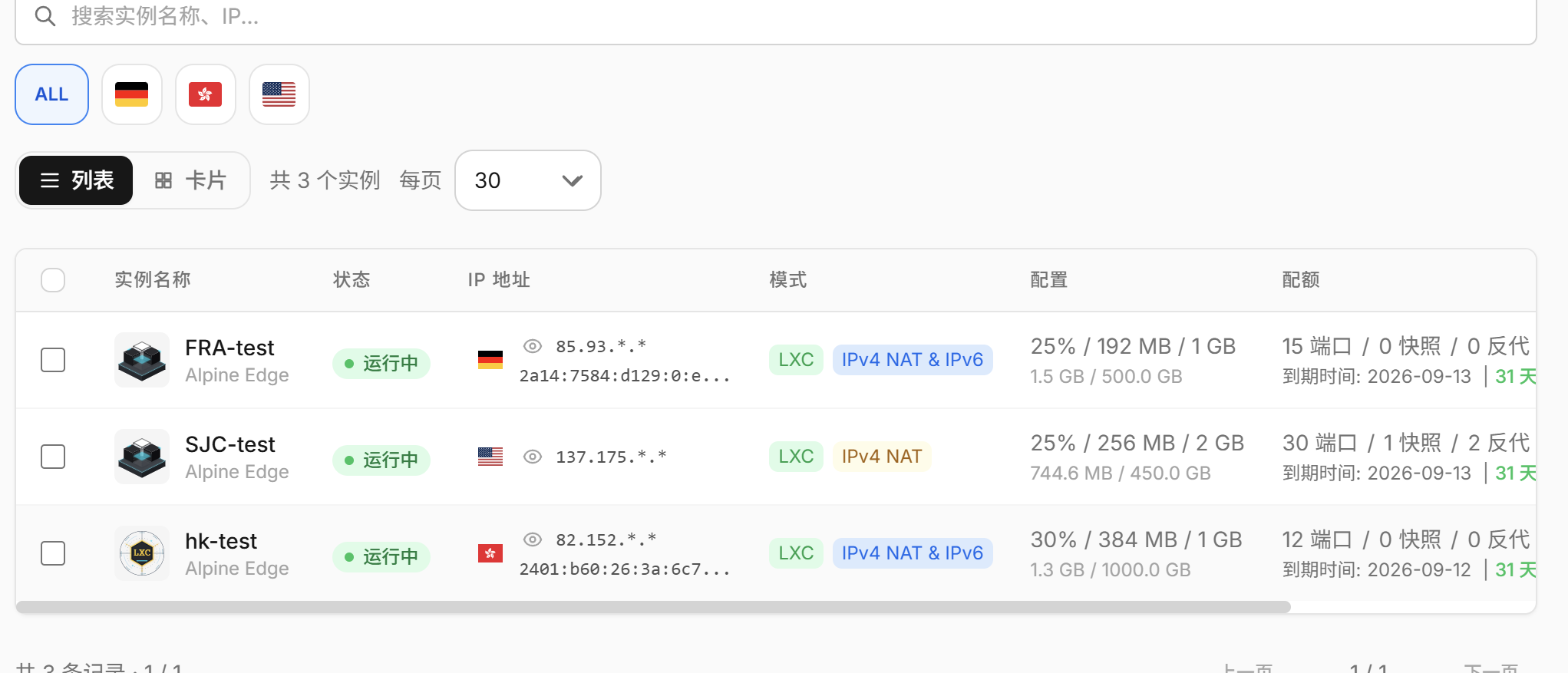Image resolution: width=1568 pixels, height=673 pixels.
Task: Open the SJC-test instance name
Action: point(230,444)
